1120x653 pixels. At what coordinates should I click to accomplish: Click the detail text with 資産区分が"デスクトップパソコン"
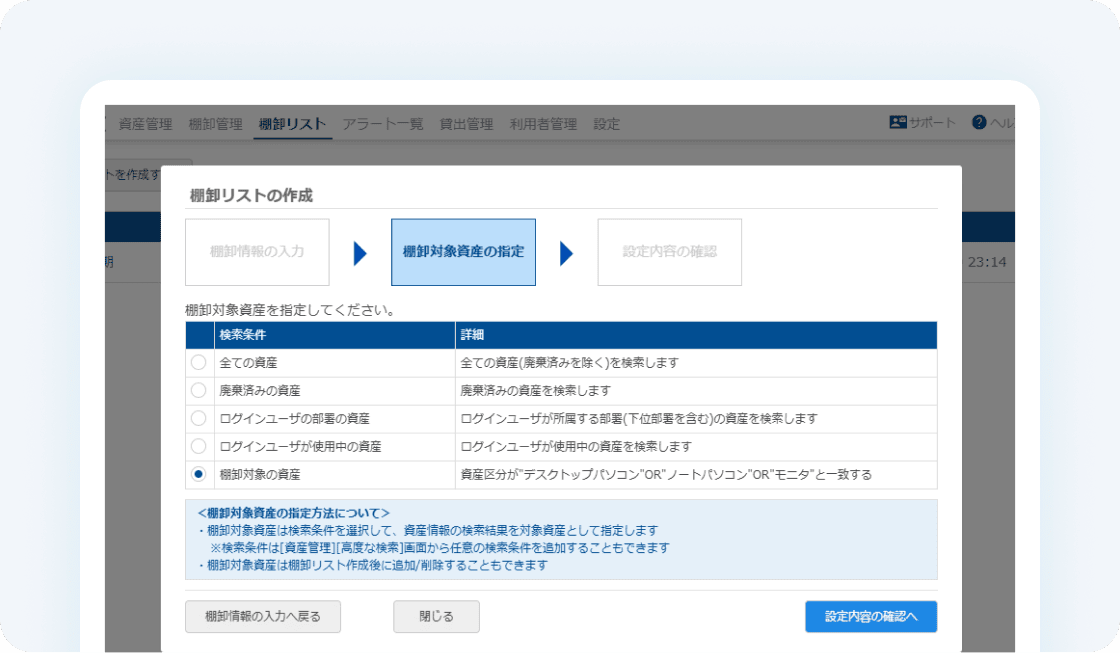point(666,474)
